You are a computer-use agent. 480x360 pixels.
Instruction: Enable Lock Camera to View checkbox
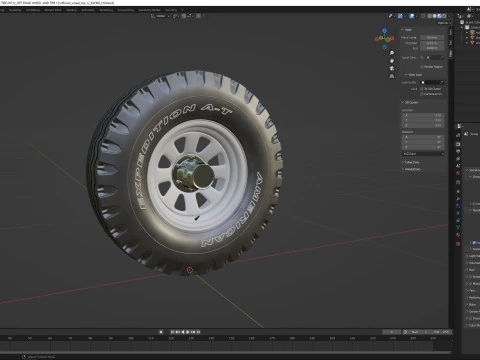[422, 94]
